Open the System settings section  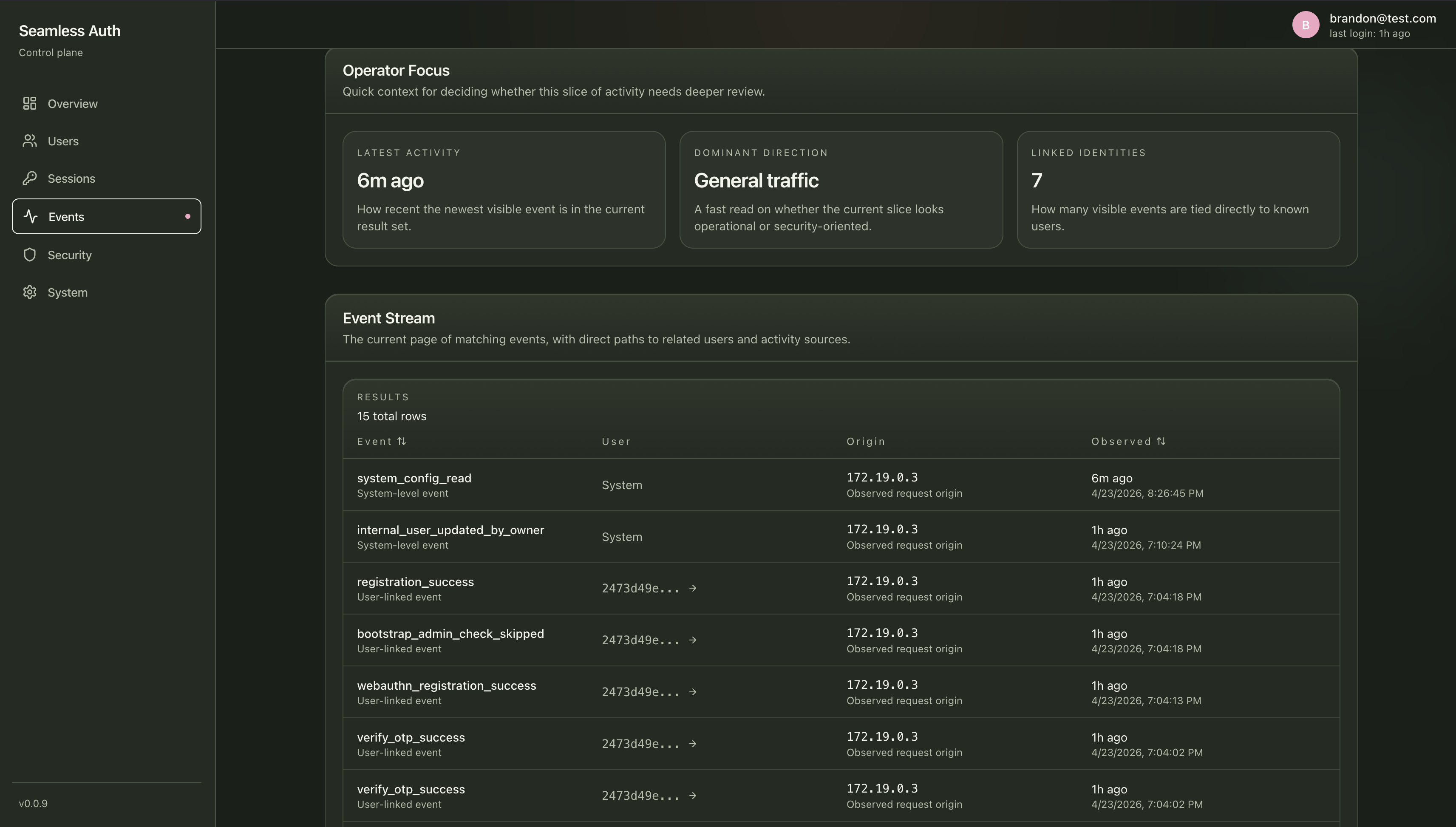coord(107,292)
